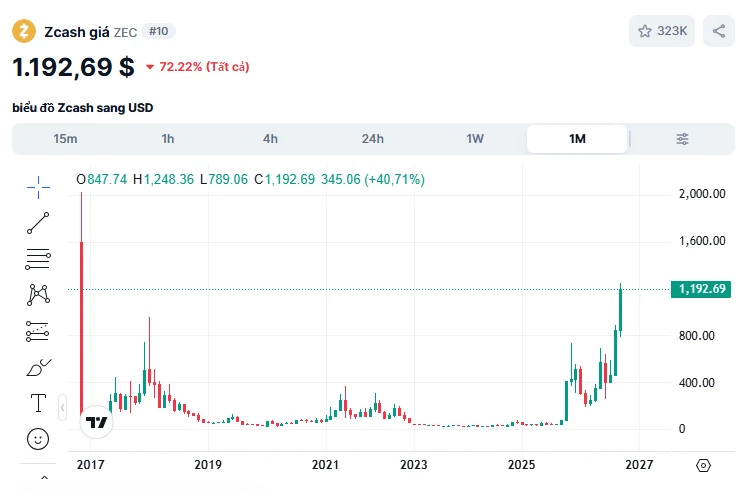Click the 2023 time axis label
Image resolution: width=743 pixels, height=490 pixels.
[x=414, y=464]
